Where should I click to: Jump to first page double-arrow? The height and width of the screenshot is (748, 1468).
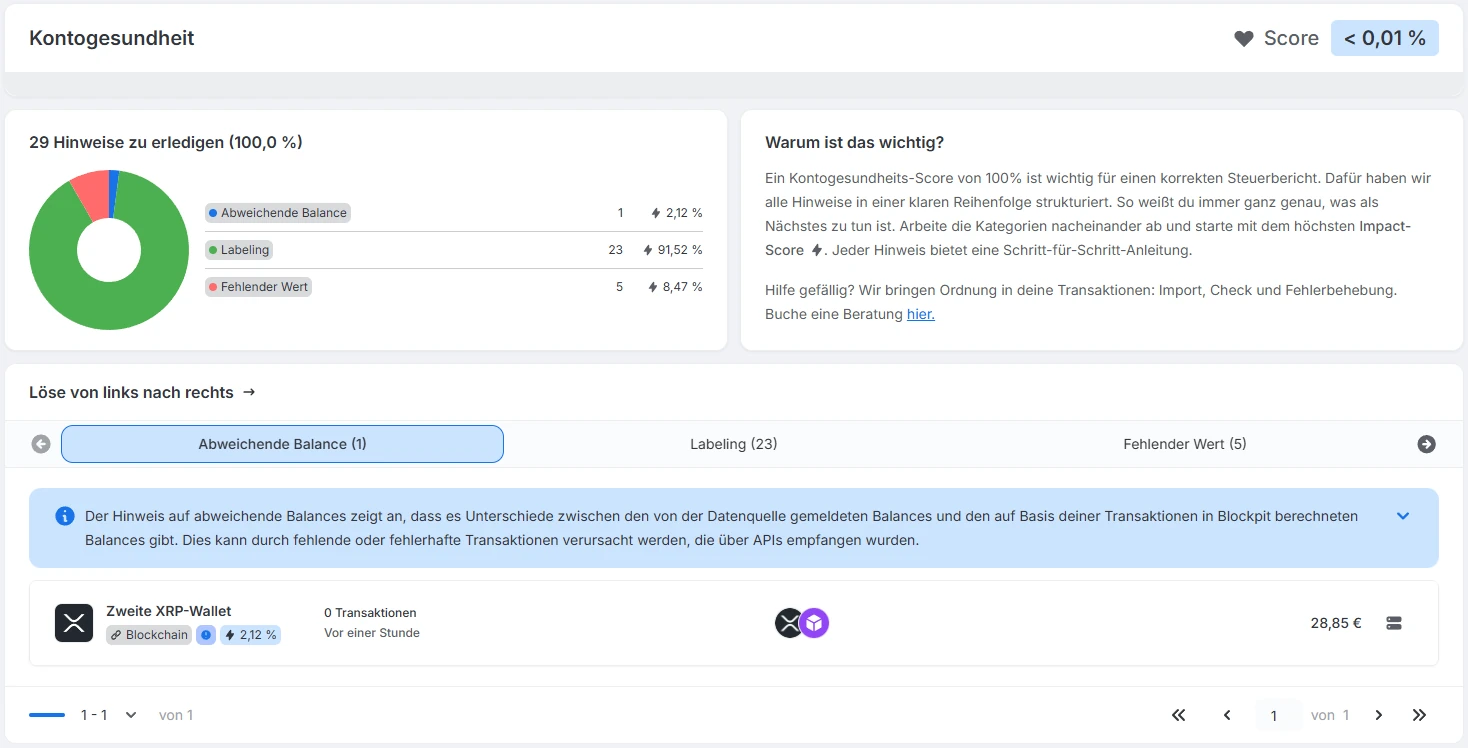click(1178, 715)
